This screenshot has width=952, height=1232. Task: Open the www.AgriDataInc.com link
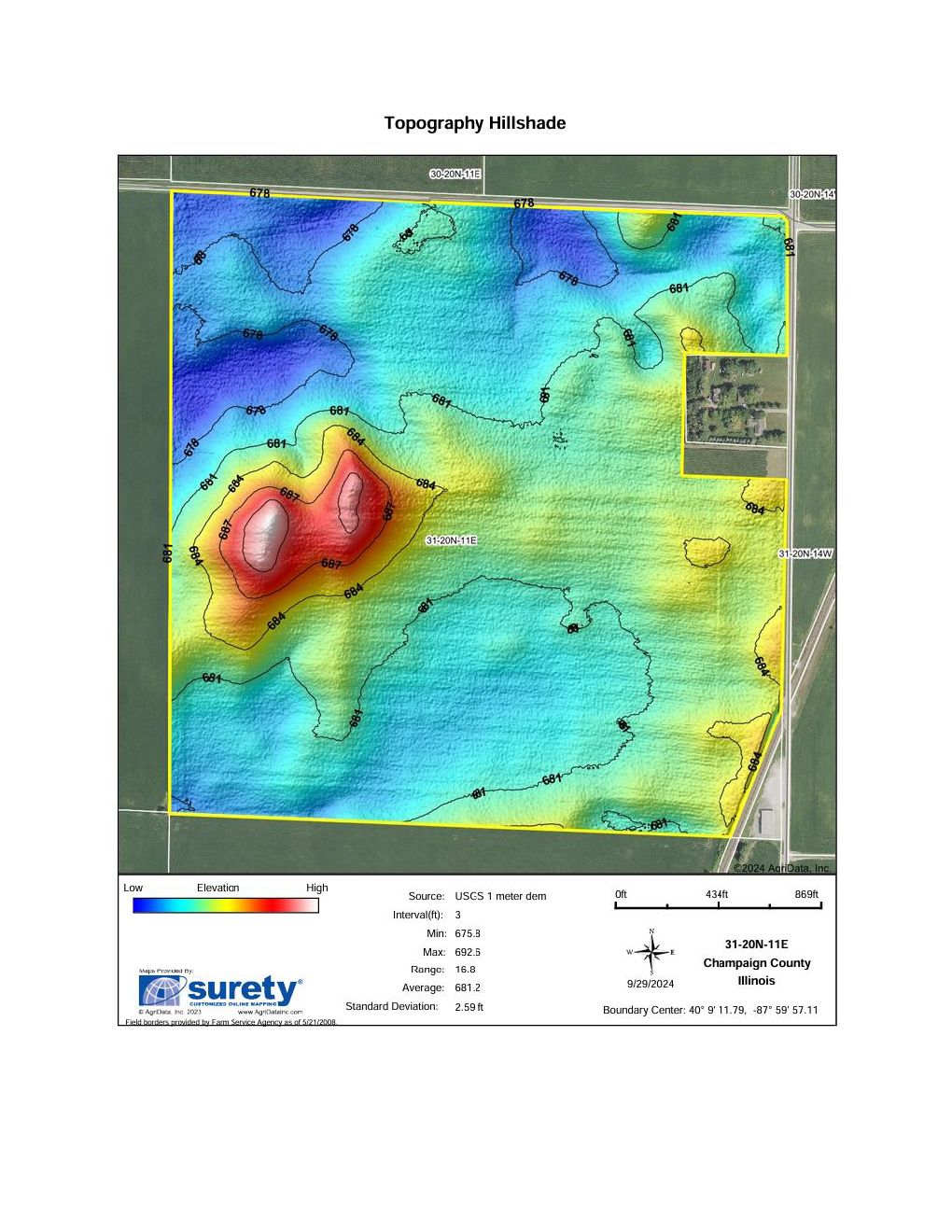271,1012
